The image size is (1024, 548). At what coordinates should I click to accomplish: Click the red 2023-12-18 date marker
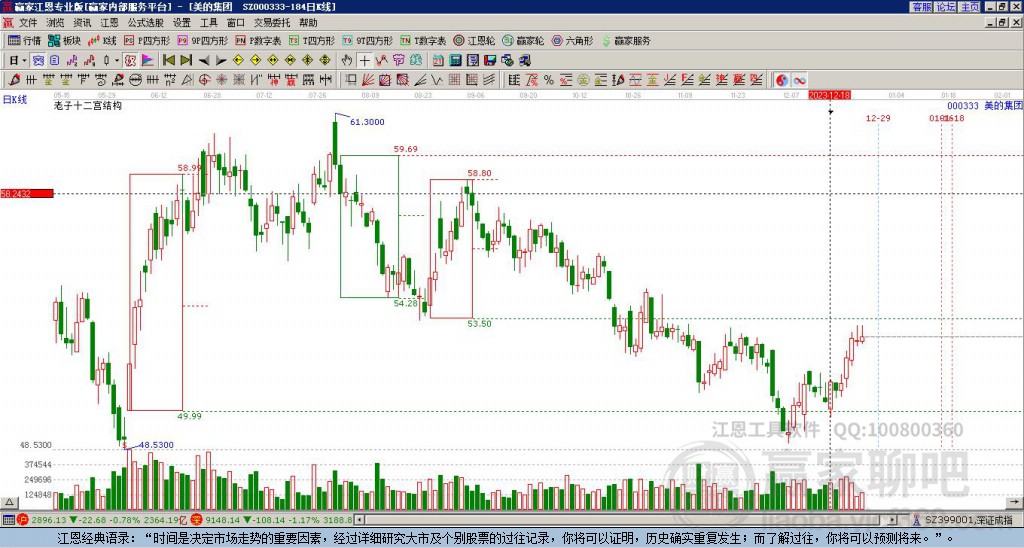click(x=829, y=95)
